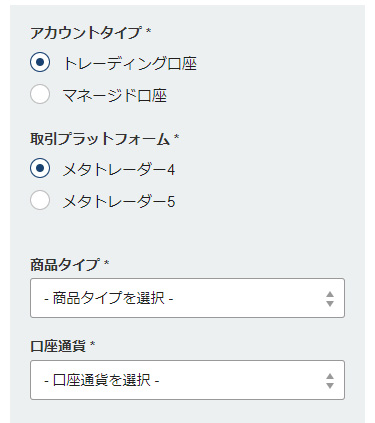Click the up arrow in 口座通貨 select box
375x423 pixels.
tap(330, 376)
